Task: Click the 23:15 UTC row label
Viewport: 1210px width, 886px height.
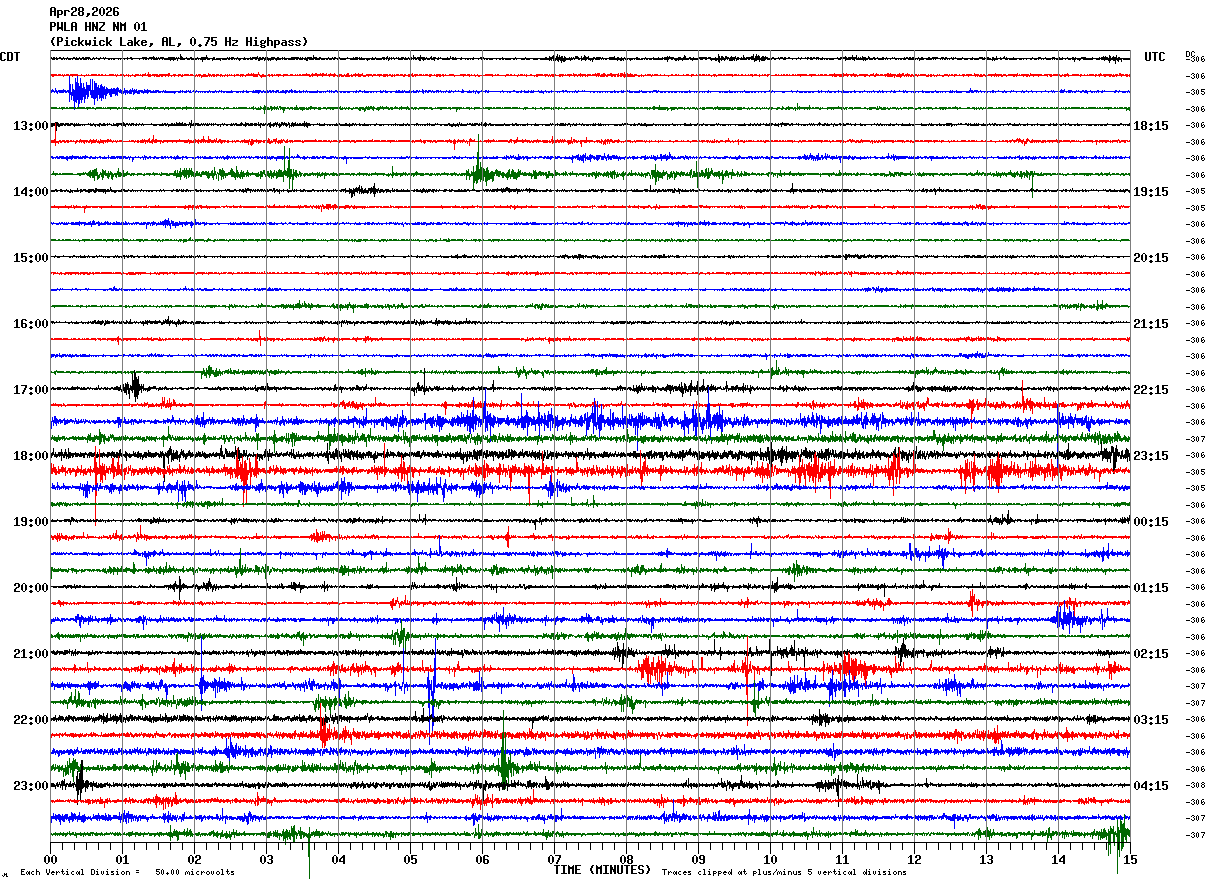Action: 1151,456
